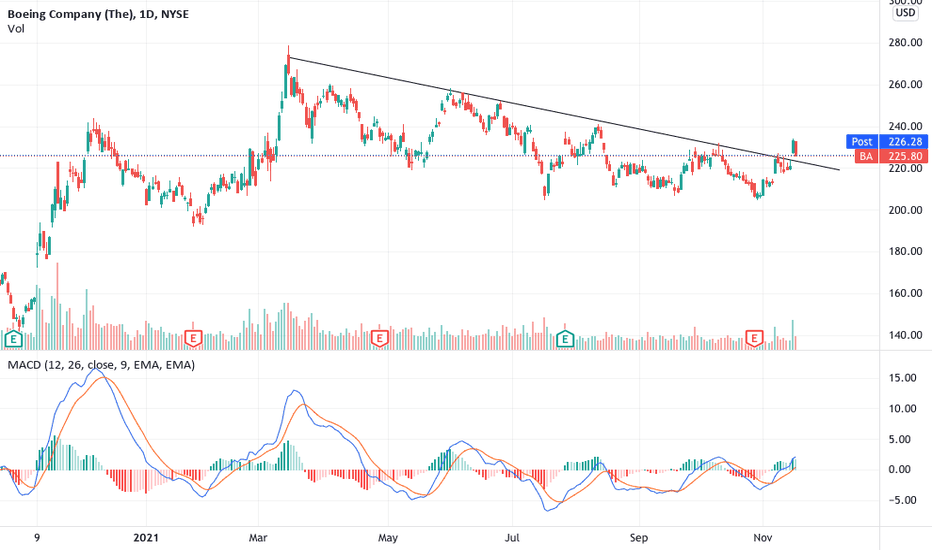Click the Jul label on time axis
Image resolution: width=932 pixels, height=550 pixels.
pos(512,538)
